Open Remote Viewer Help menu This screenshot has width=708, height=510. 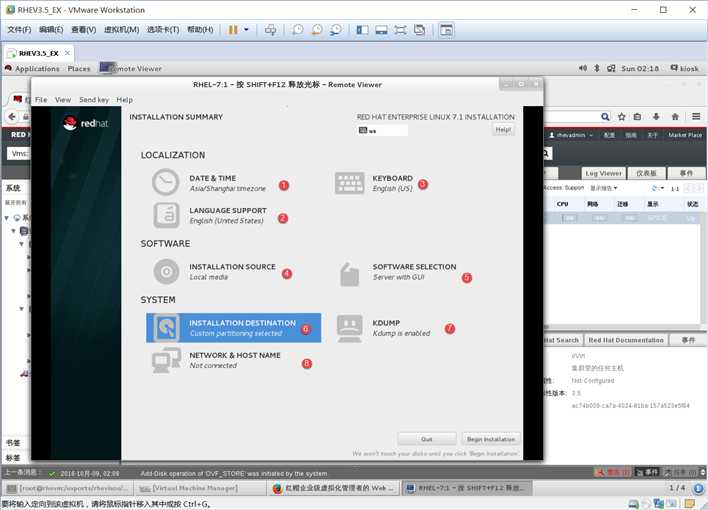tap(124, 100)
